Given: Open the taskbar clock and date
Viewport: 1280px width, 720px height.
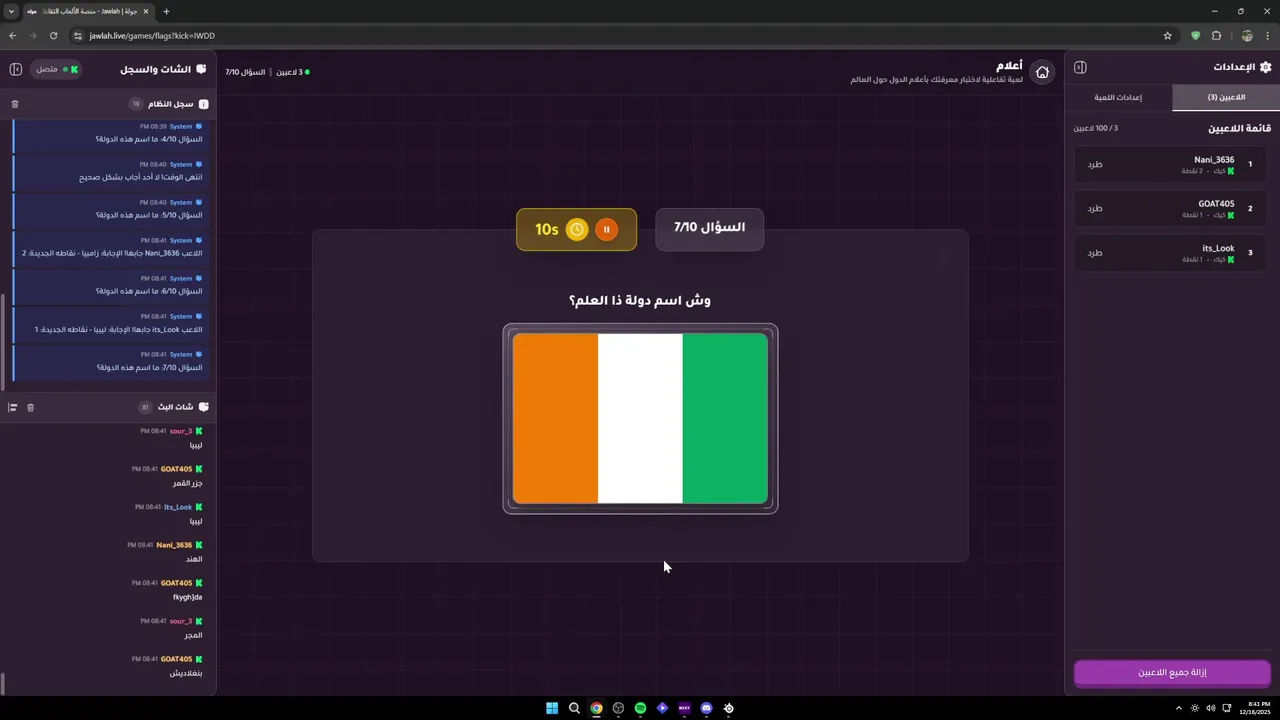Looking at the screenshot, I should pos(1254,708).
